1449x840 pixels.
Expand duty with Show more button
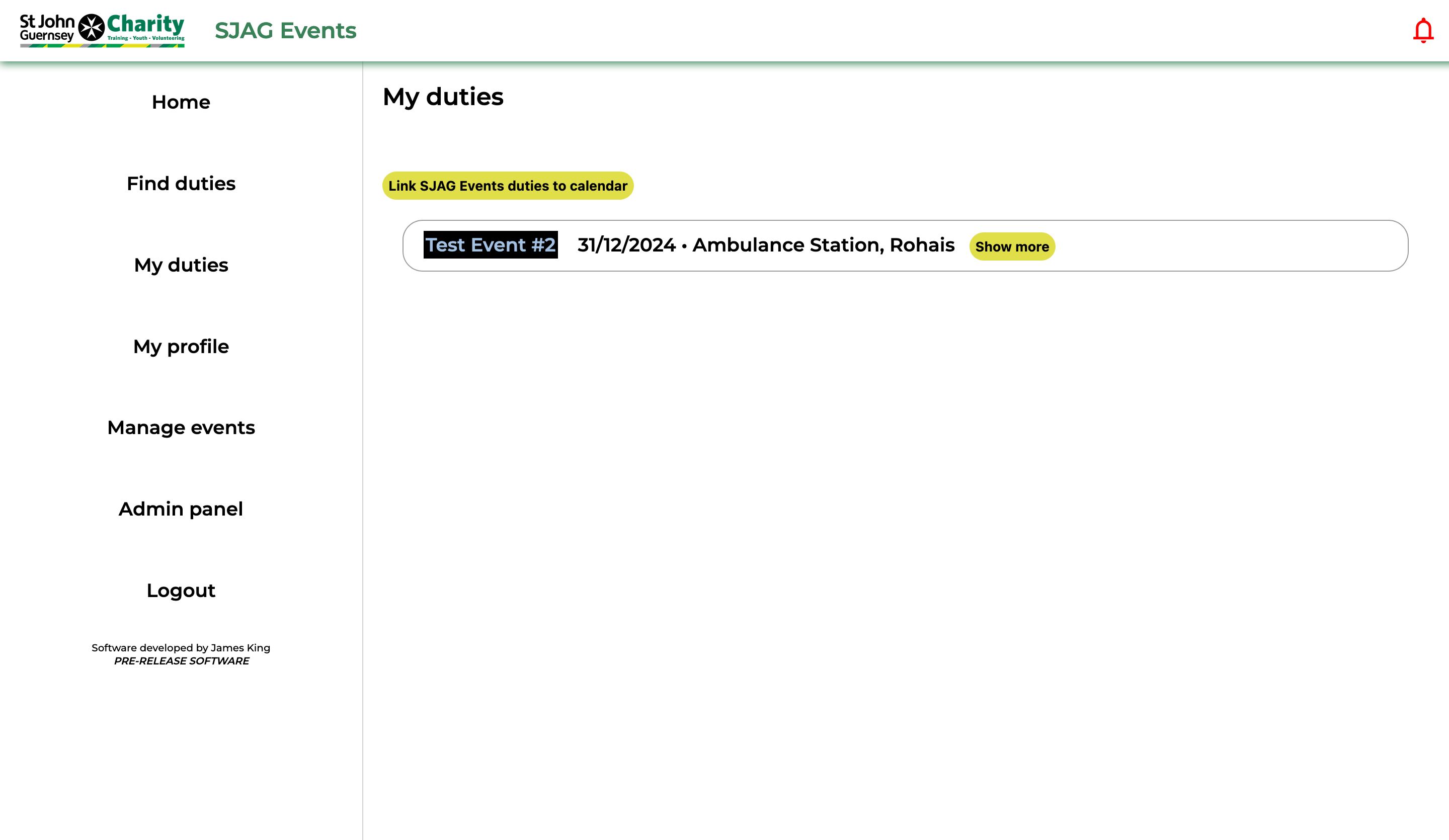coord(1011,246)
